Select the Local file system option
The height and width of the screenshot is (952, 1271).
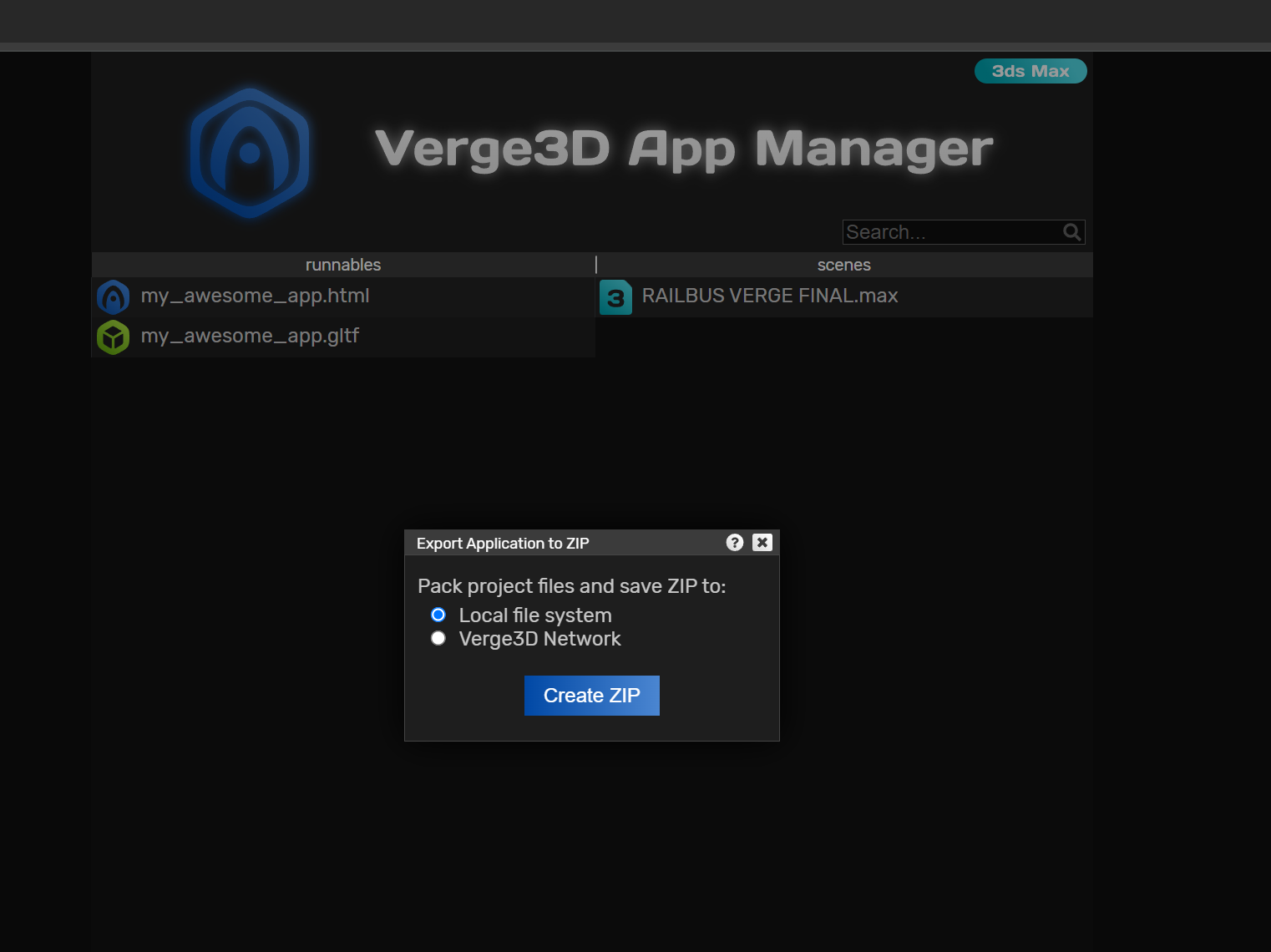pyautogui.click(x=438, y=615)
